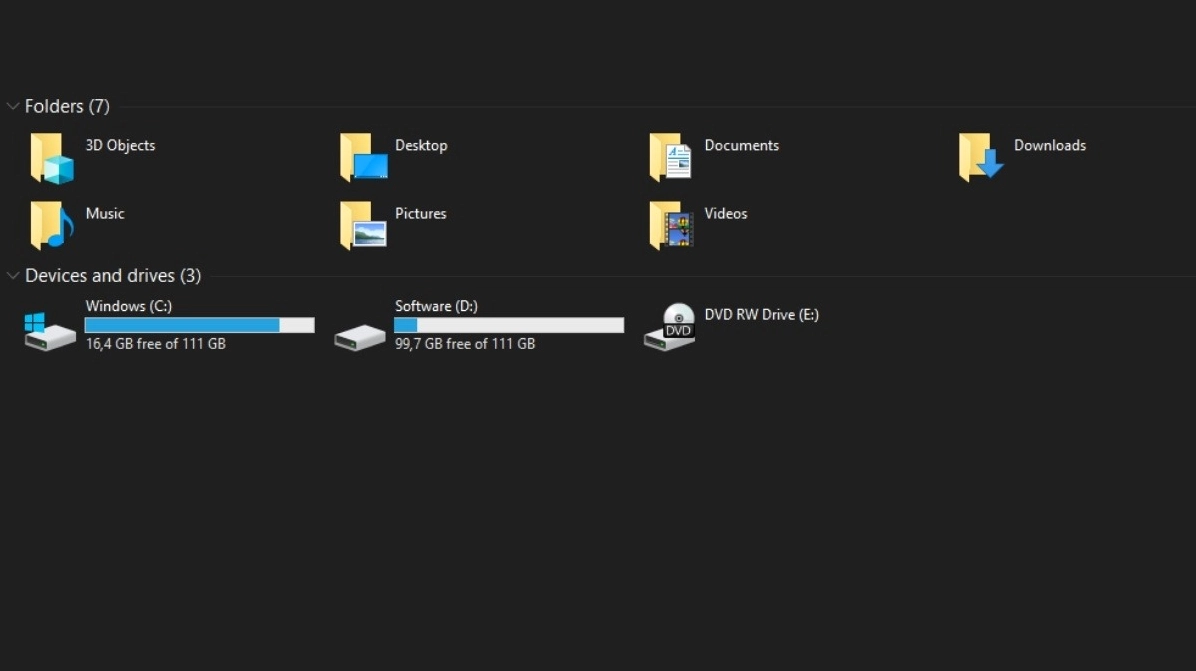The height and width of the screenshot is (671, 1196).
Task: Click the Devices and drives (3) header text
Action: [113, 276]
